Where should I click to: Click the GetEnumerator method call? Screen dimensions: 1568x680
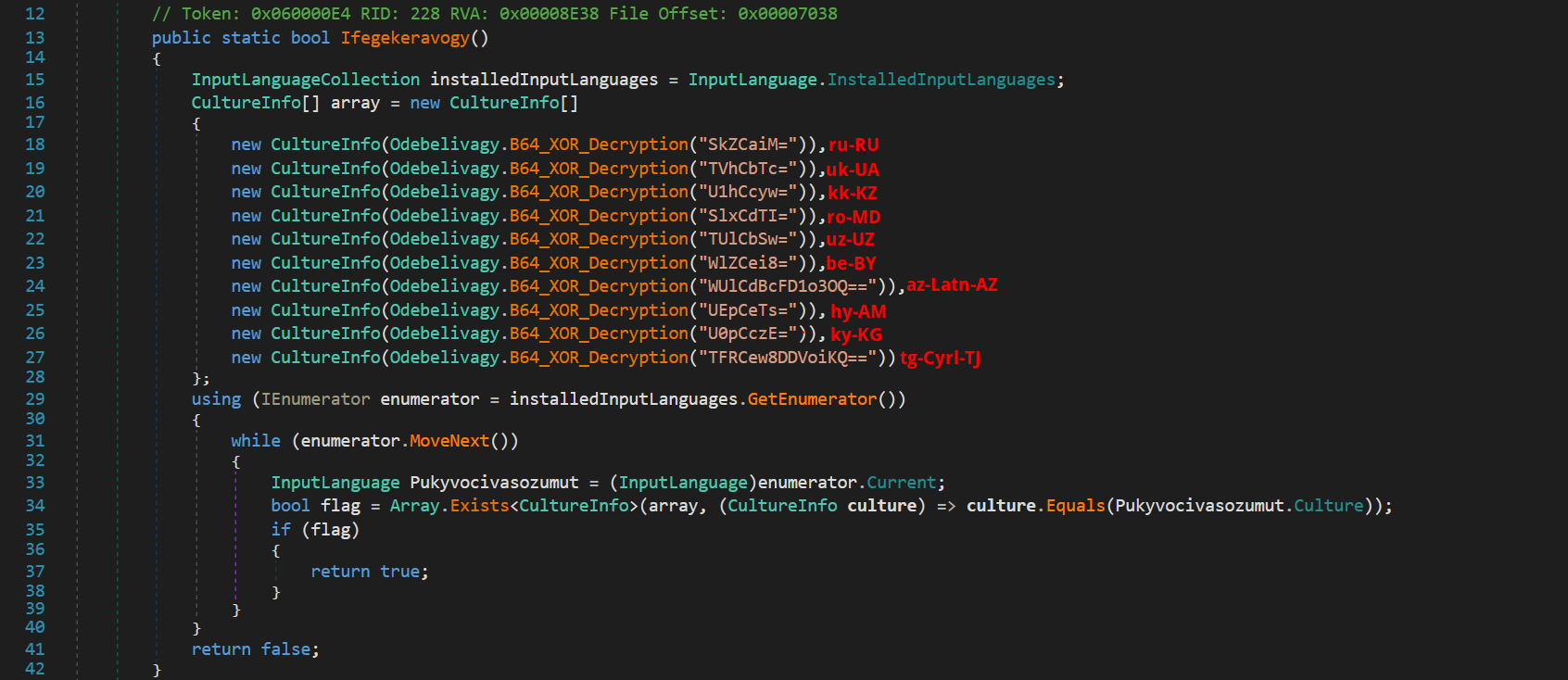click(812, 399)
